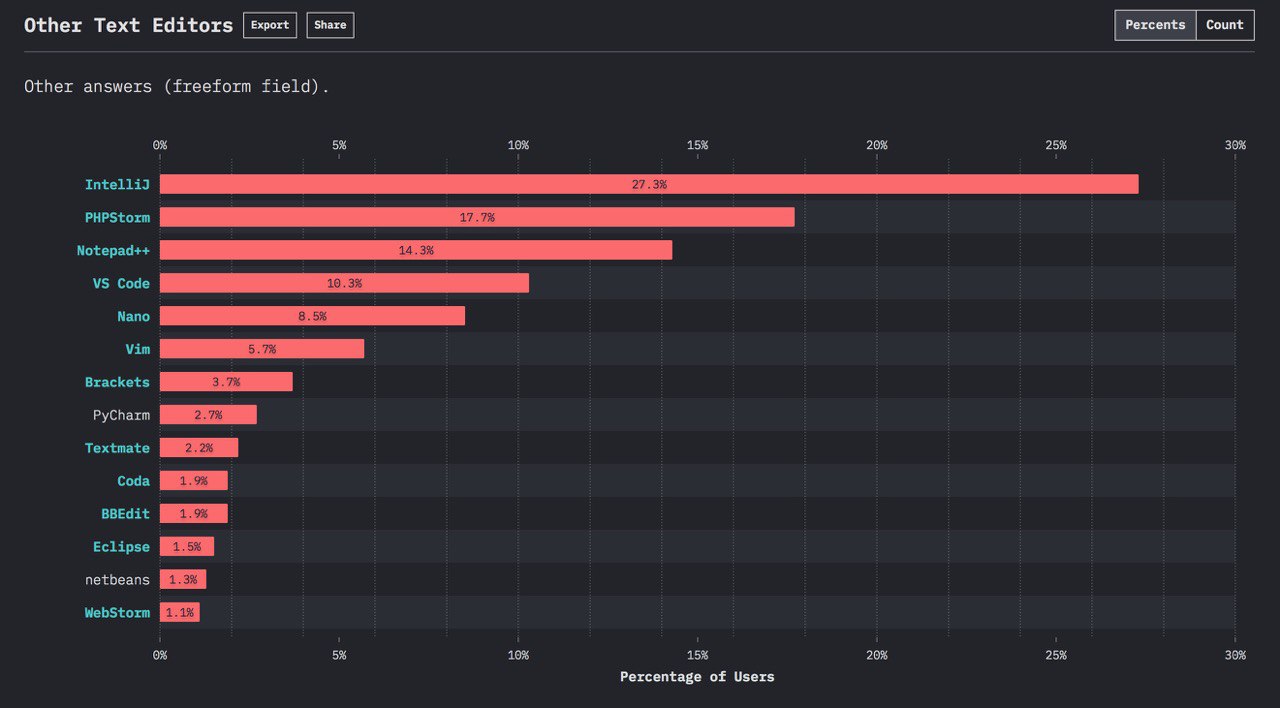The image size is (1280, 708).
Task: Open the BBEdit label link
Action: [x=125, y=514]
